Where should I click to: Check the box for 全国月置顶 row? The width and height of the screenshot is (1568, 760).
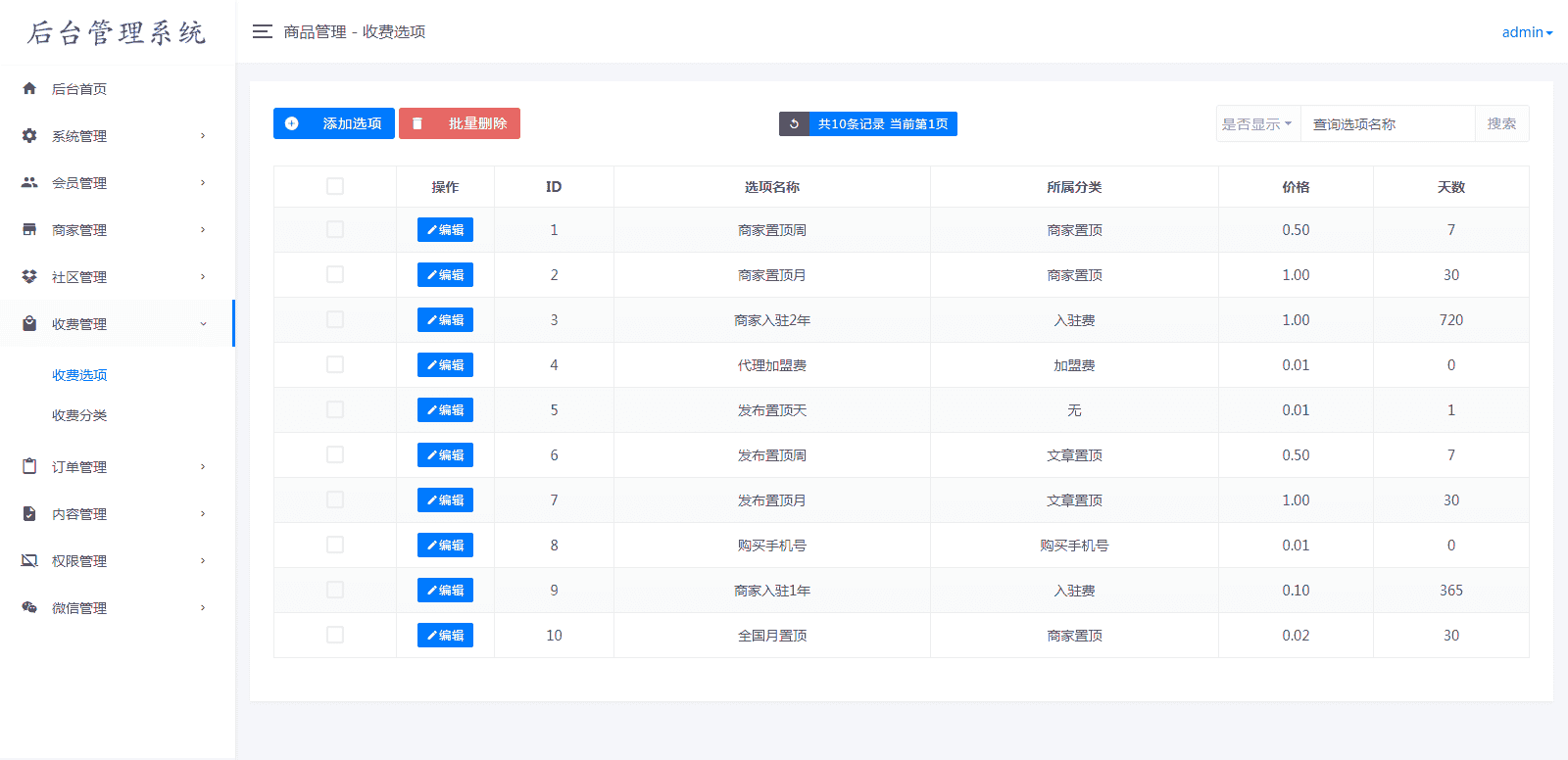tap(335, 635)
